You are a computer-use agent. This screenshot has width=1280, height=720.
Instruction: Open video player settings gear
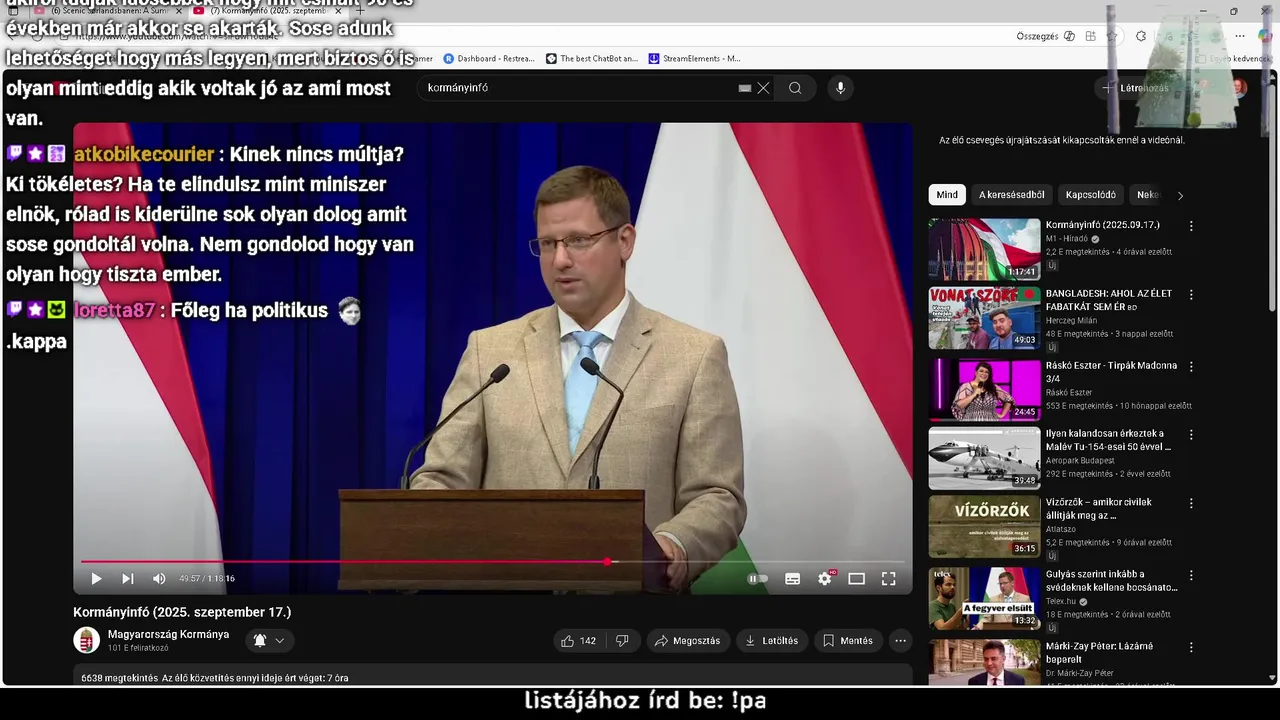[x=825, y=578]
